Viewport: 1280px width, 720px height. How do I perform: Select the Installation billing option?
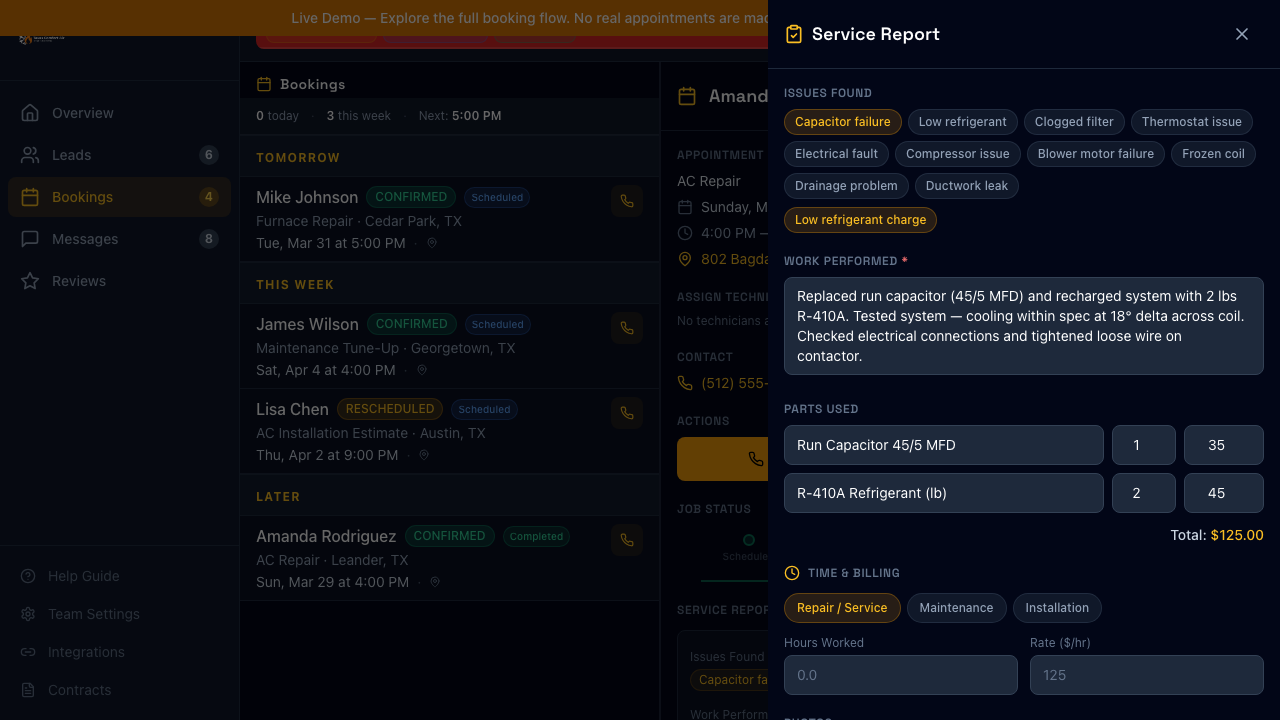coord(1057,608)
